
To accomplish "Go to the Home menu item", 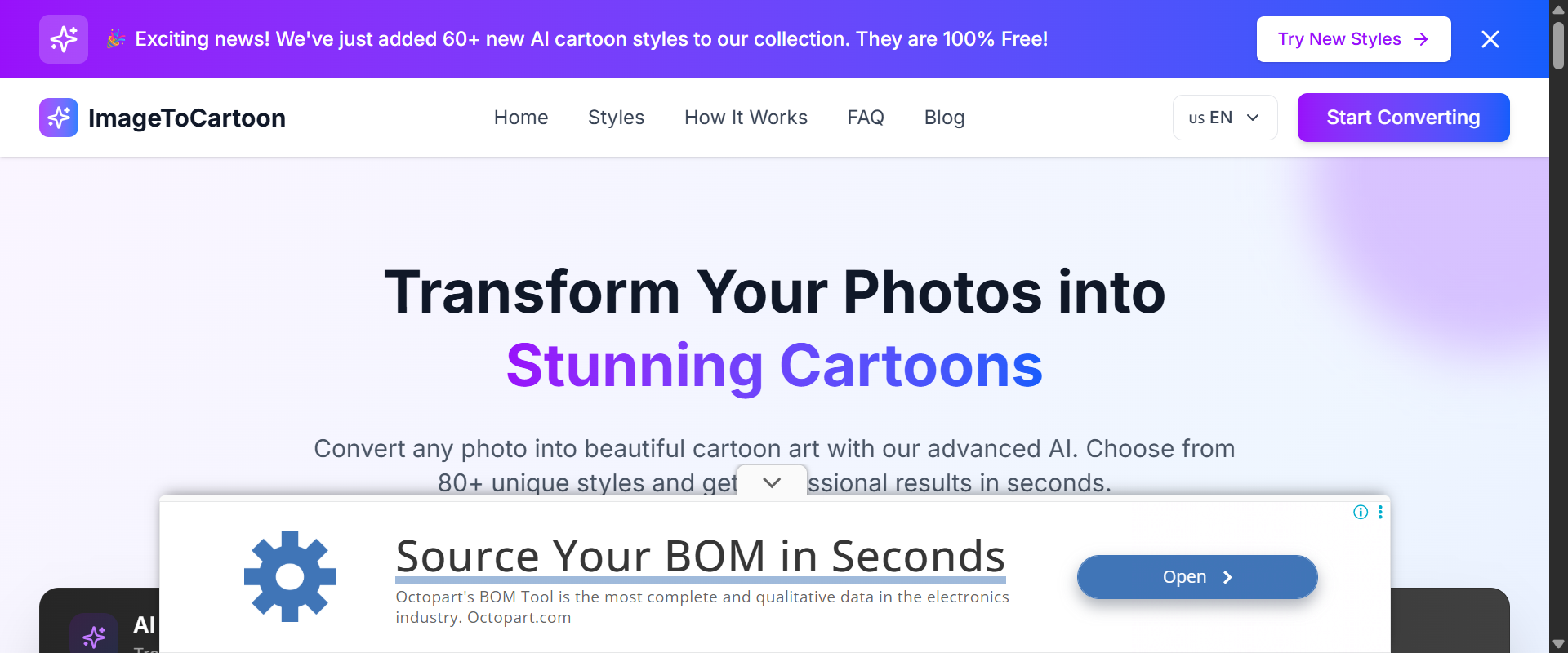I will coord(520,117).
